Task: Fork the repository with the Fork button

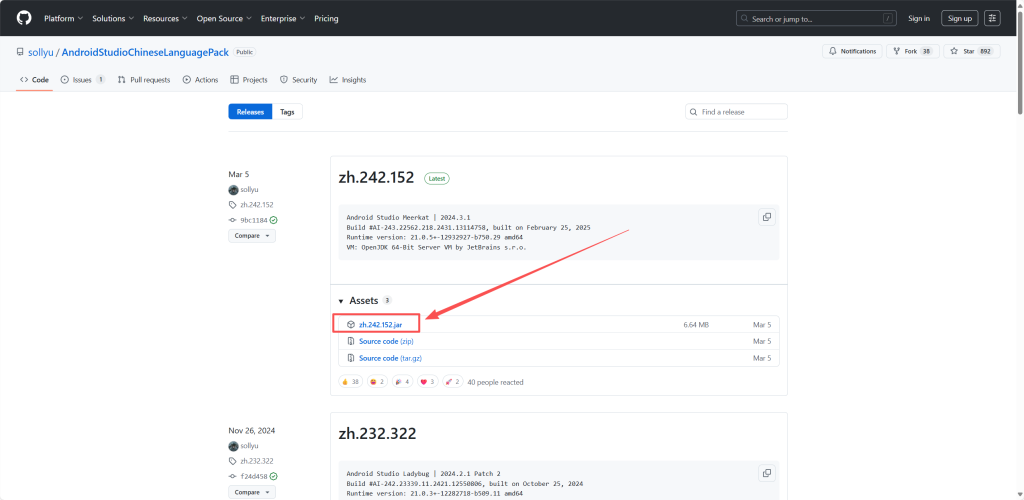Action: (912, 51)
